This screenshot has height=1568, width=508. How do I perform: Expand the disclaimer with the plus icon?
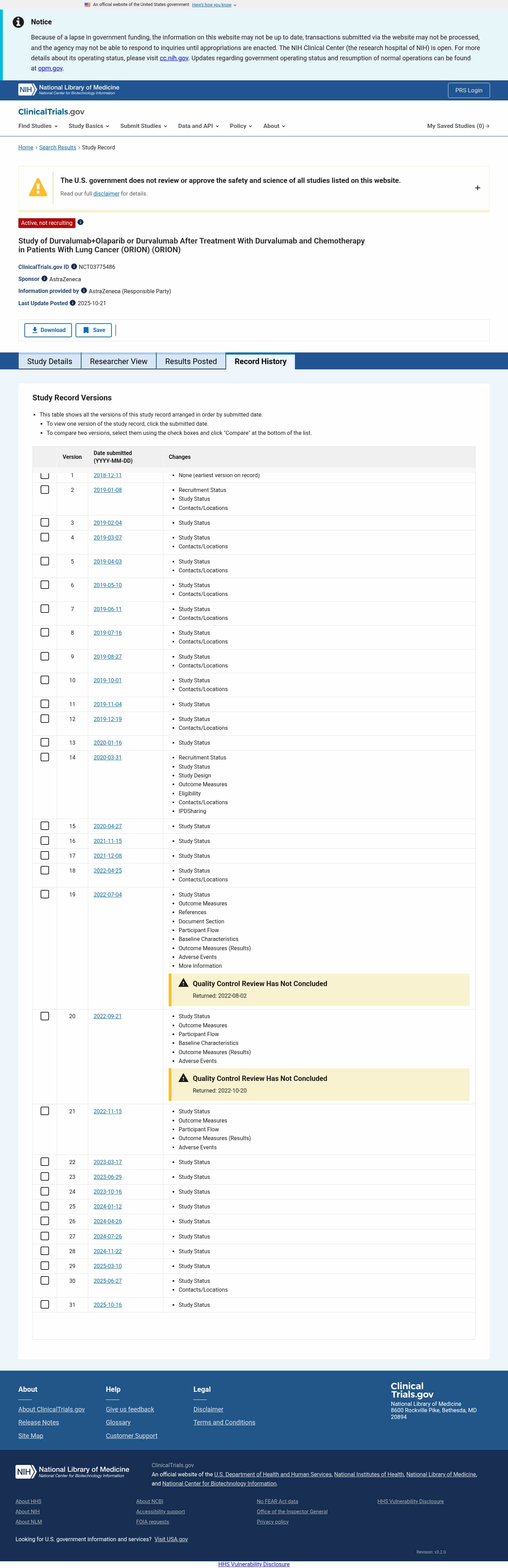tap(478, 188)
